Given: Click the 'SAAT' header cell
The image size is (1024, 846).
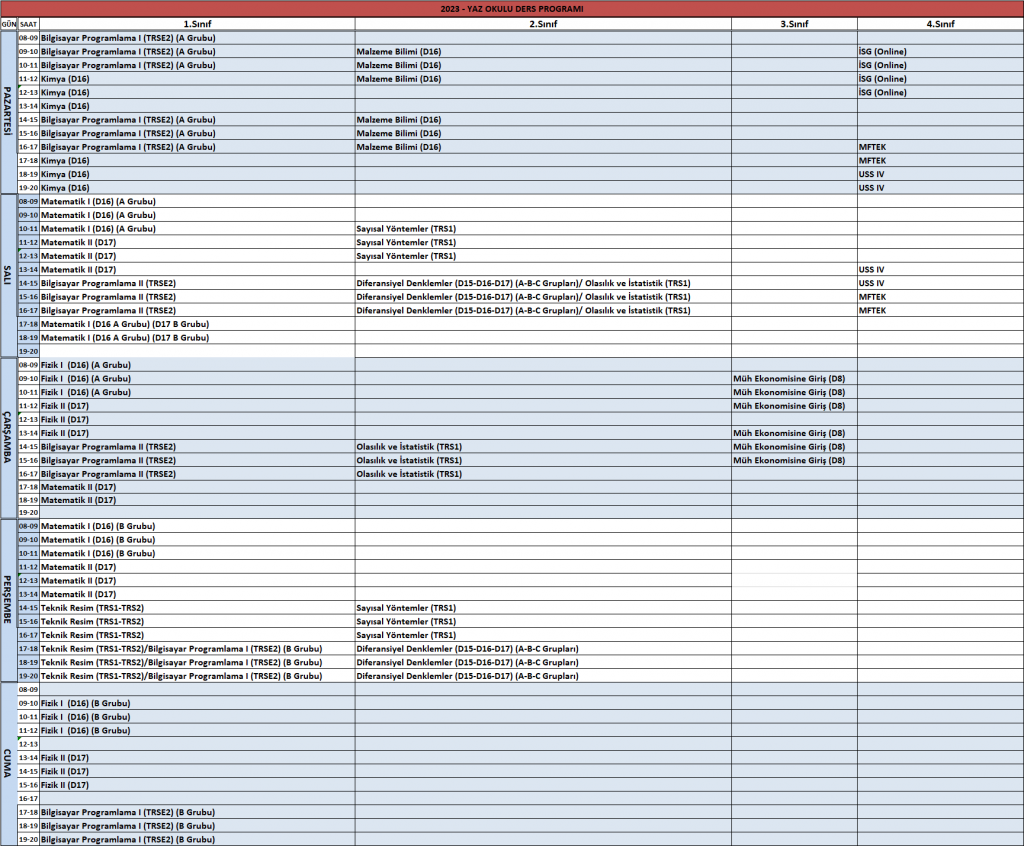Looking at the screenshot, I should [29, 23].
